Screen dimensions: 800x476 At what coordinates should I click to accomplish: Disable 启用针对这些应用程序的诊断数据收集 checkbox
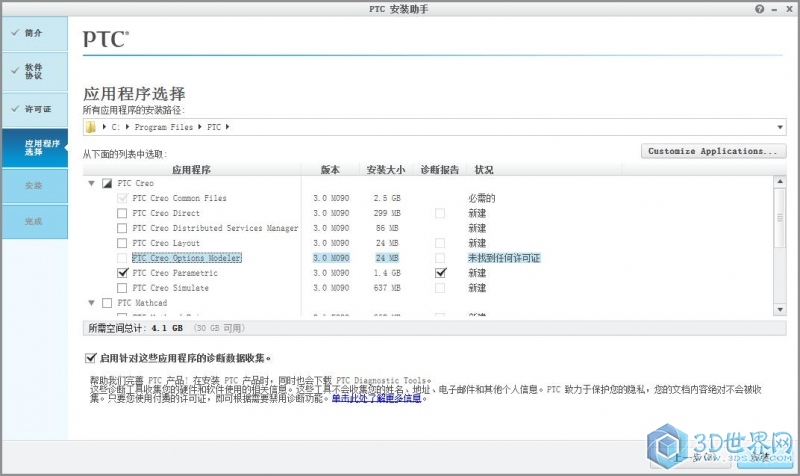[91, 358]
